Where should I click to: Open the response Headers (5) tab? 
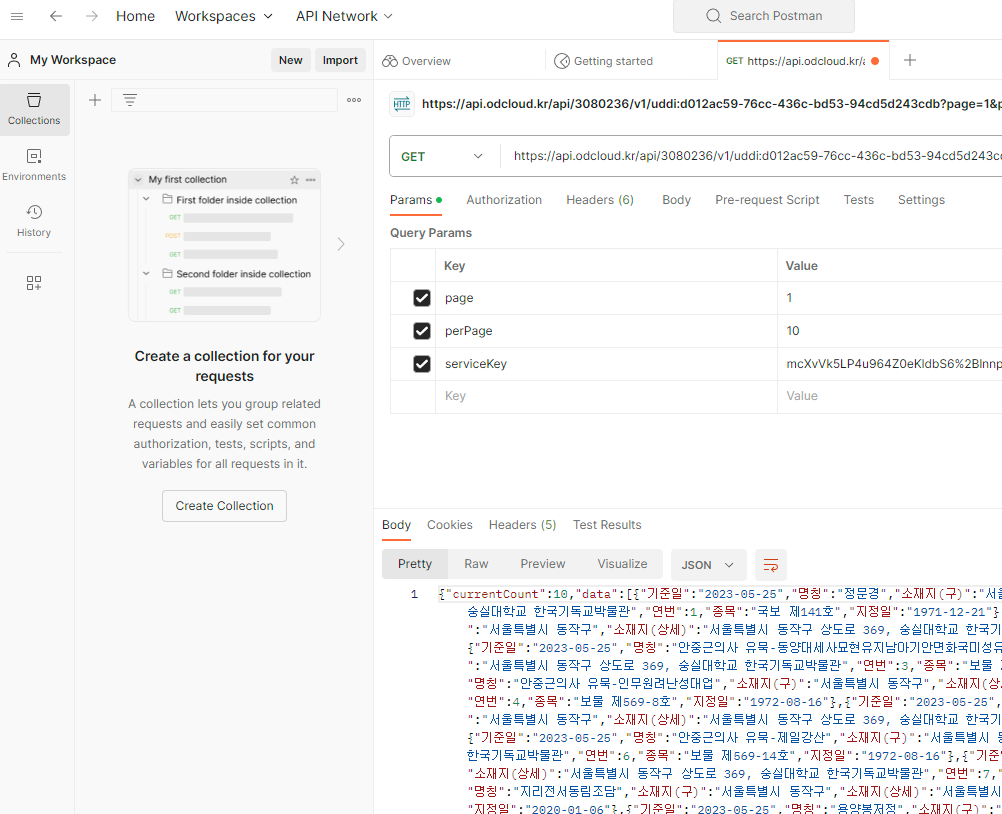523,525
